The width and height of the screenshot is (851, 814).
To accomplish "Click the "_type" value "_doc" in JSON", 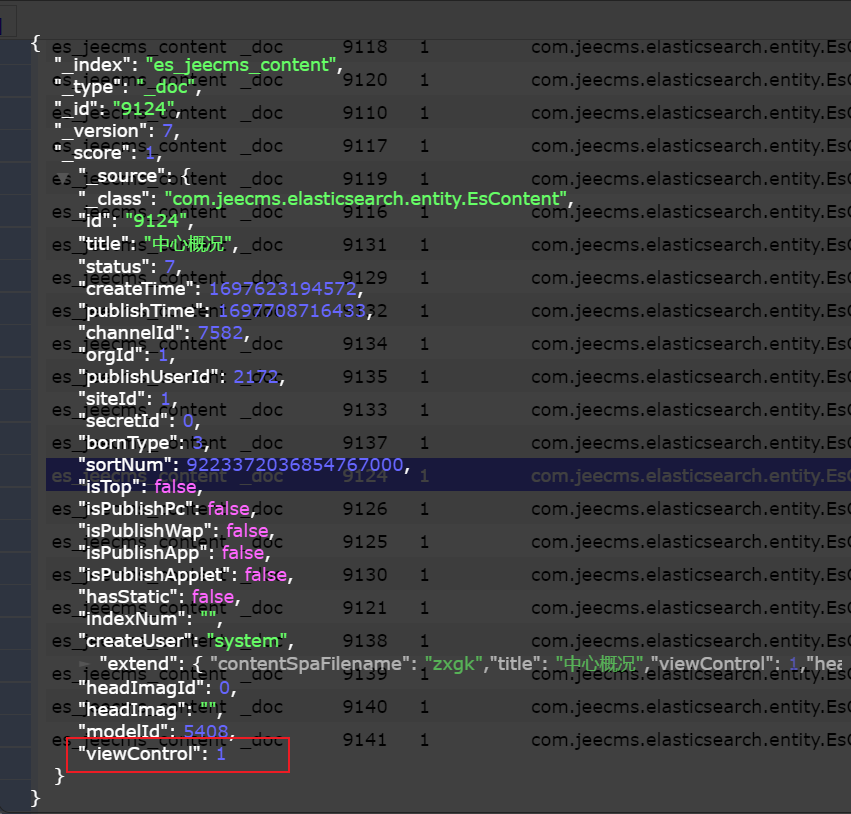I will click(x=166, y=87).
